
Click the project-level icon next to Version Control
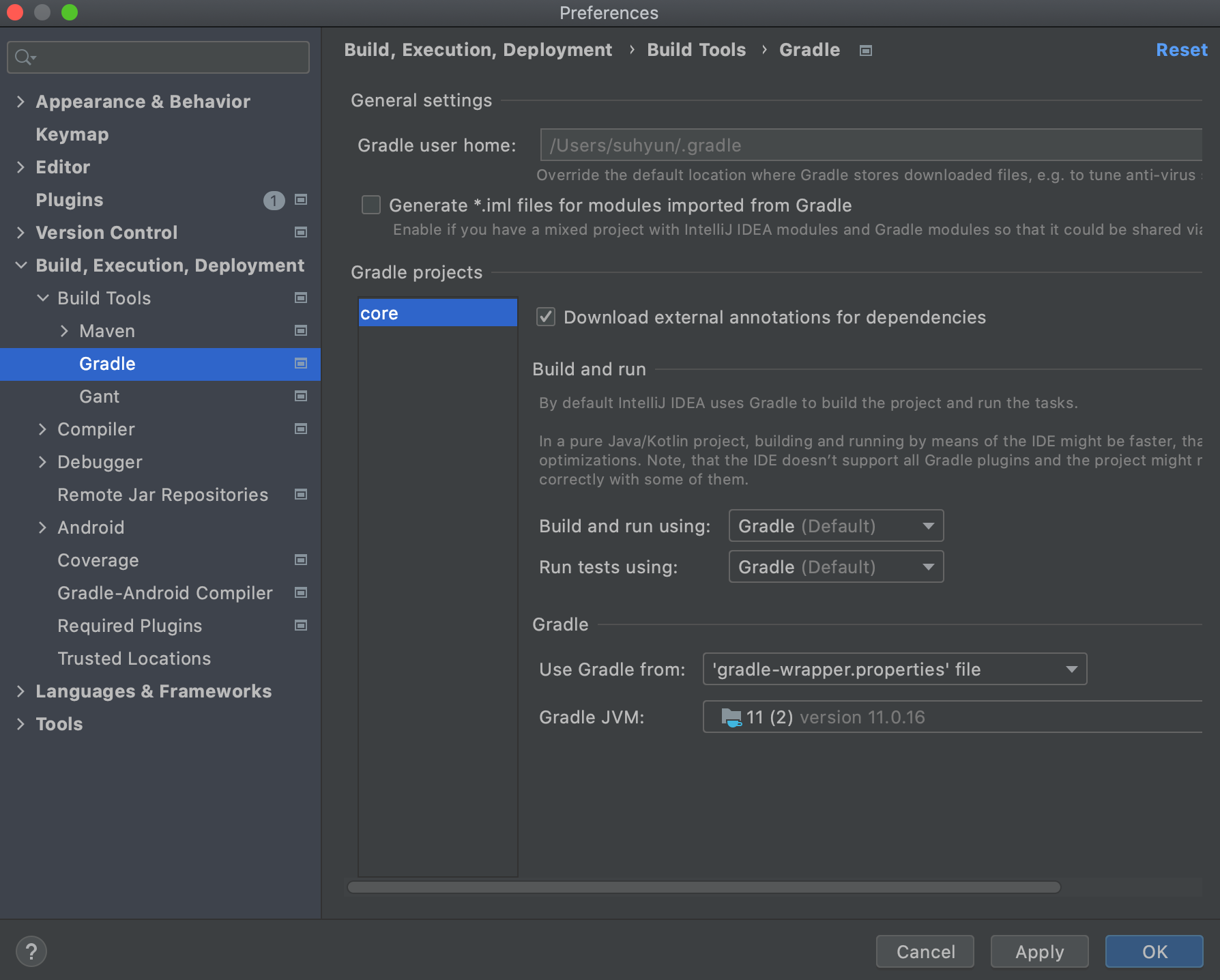click(301, 233)
